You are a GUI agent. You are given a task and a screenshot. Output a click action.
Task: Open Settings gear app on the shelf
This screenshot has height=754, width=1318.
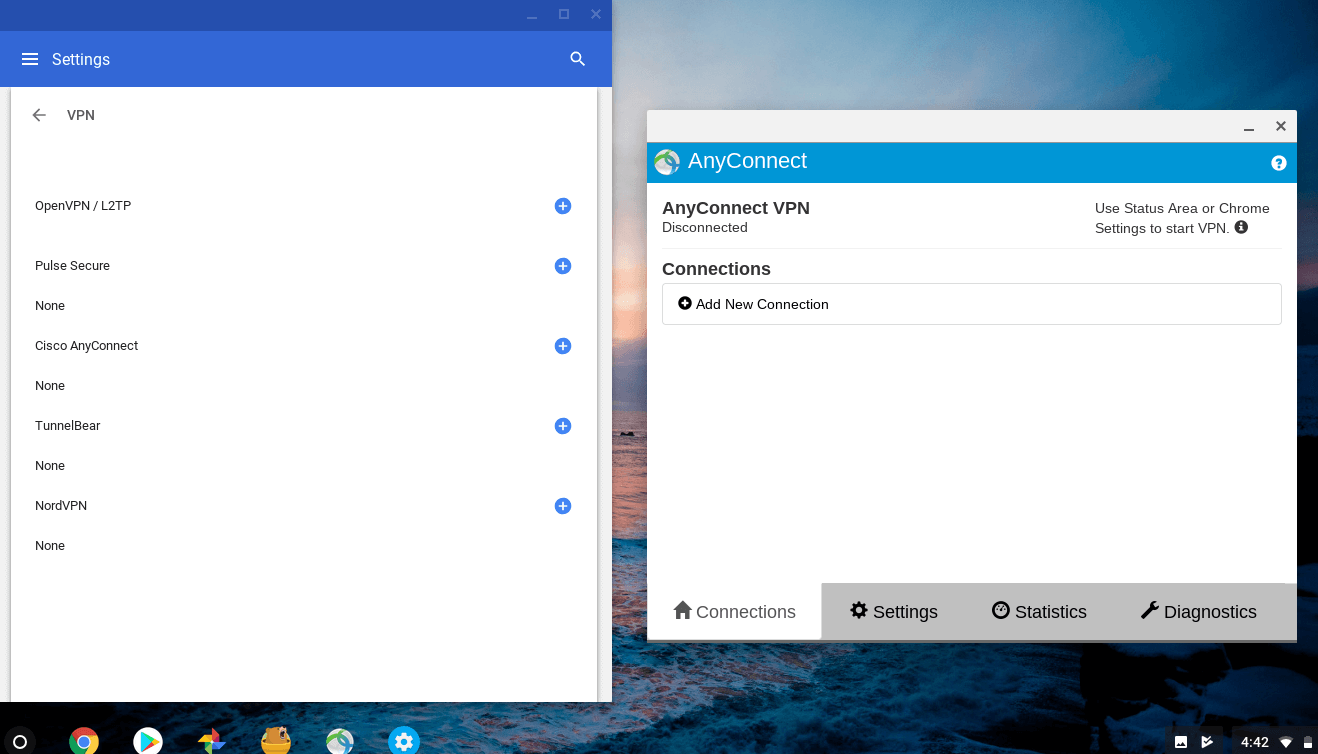(x=404, y=741)
